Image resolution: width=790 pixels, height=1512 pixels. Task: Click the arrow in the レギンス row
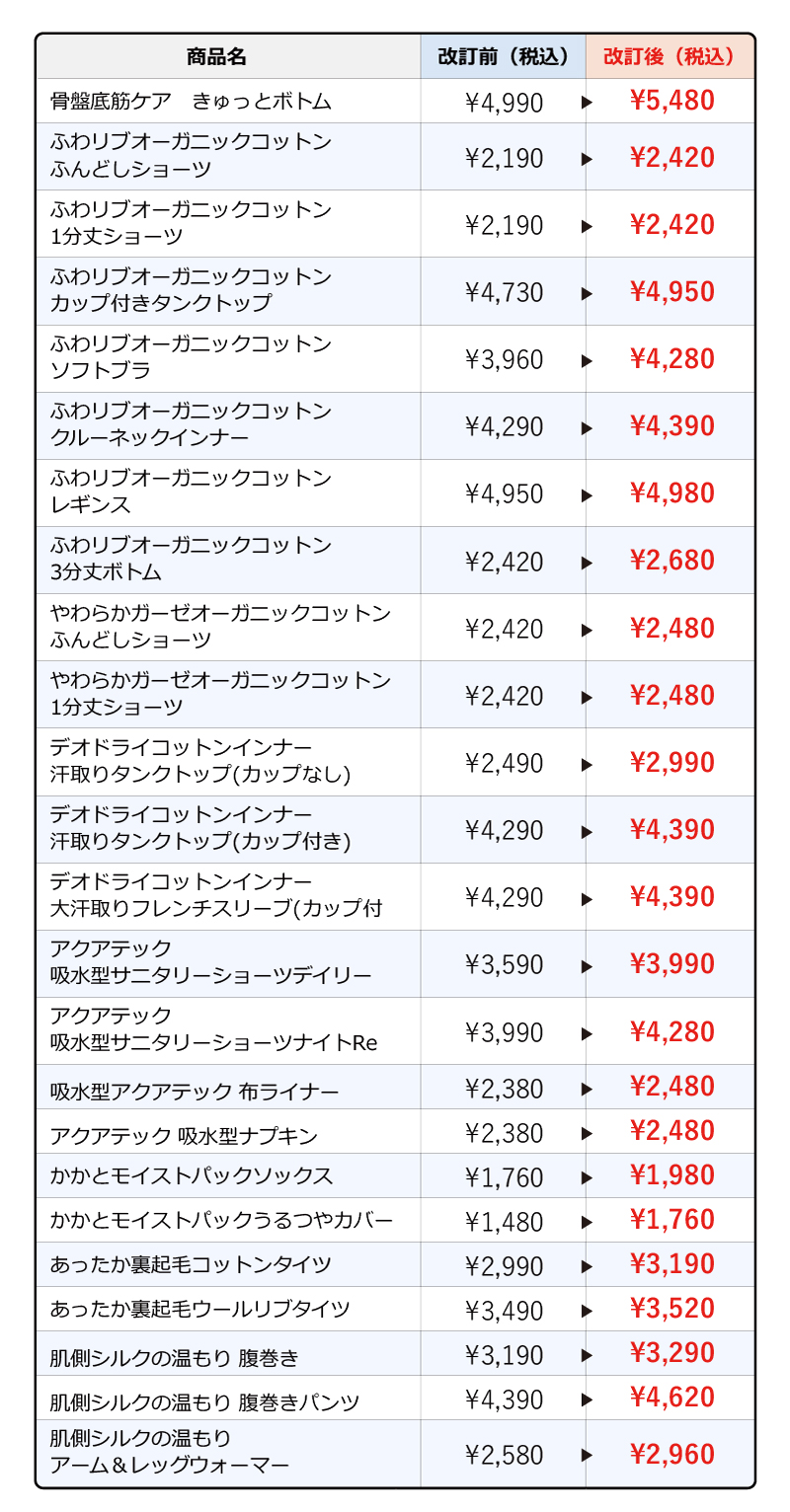[587, 494]
